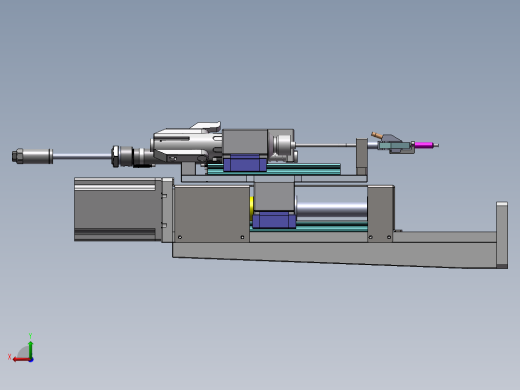Select the lower teal linear guide rail
The width and height of the screenshot is (520, 390).
click(331, 226)
